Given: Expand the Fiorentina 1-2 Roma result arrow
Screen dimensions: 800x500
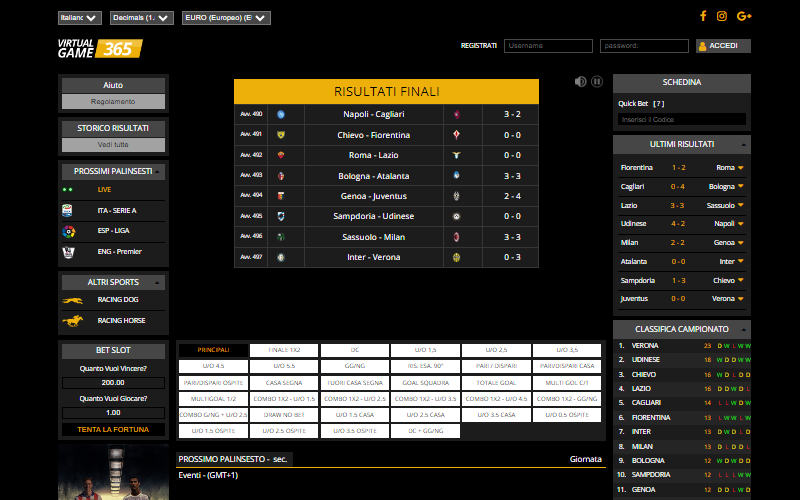Looking at the screenshot, I should click(x=741, y=167).
